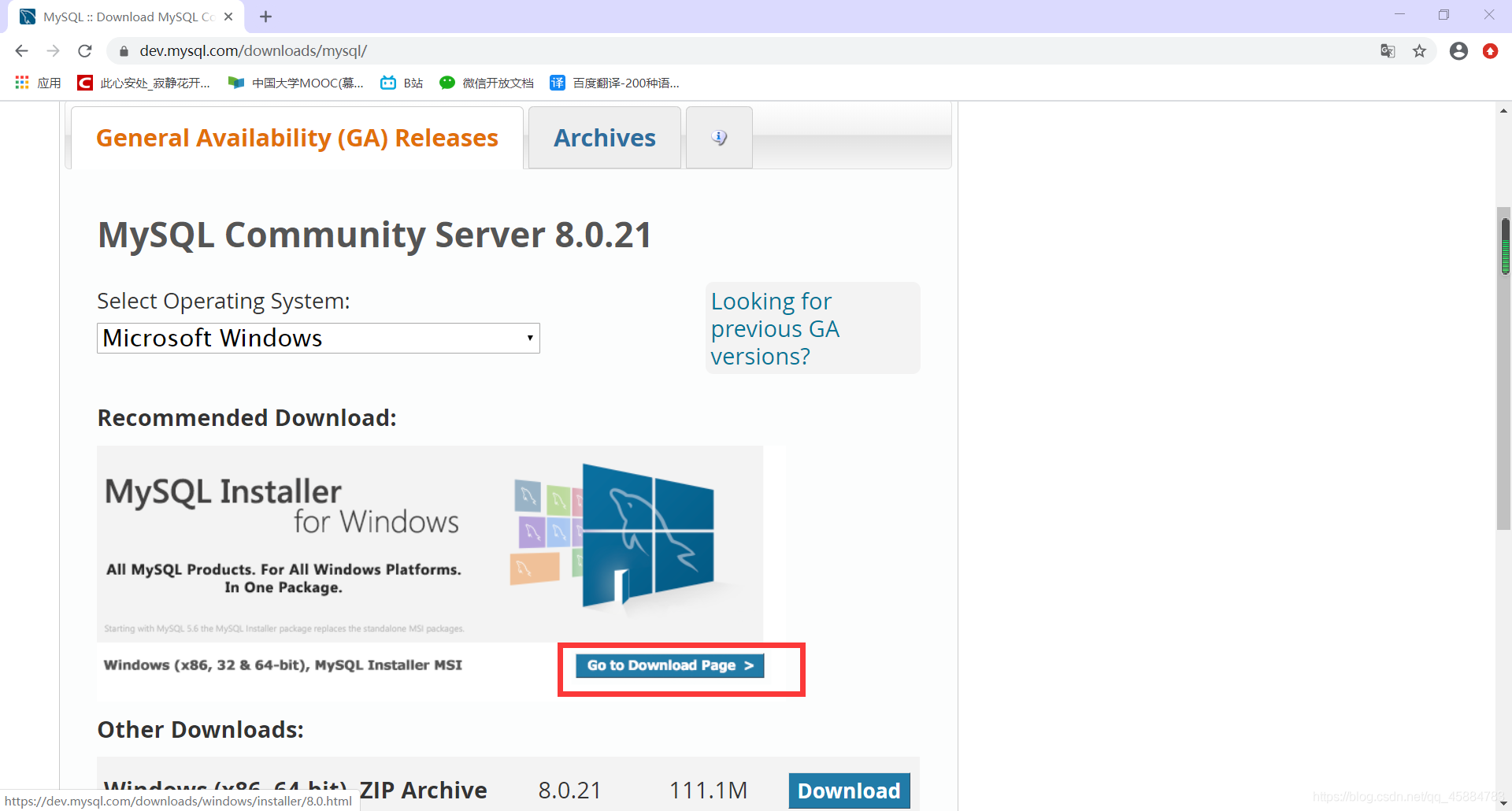Viewport: 1512px width, 811px height.
Task: Switch to the Archives tab
Action: coord(604,138)
